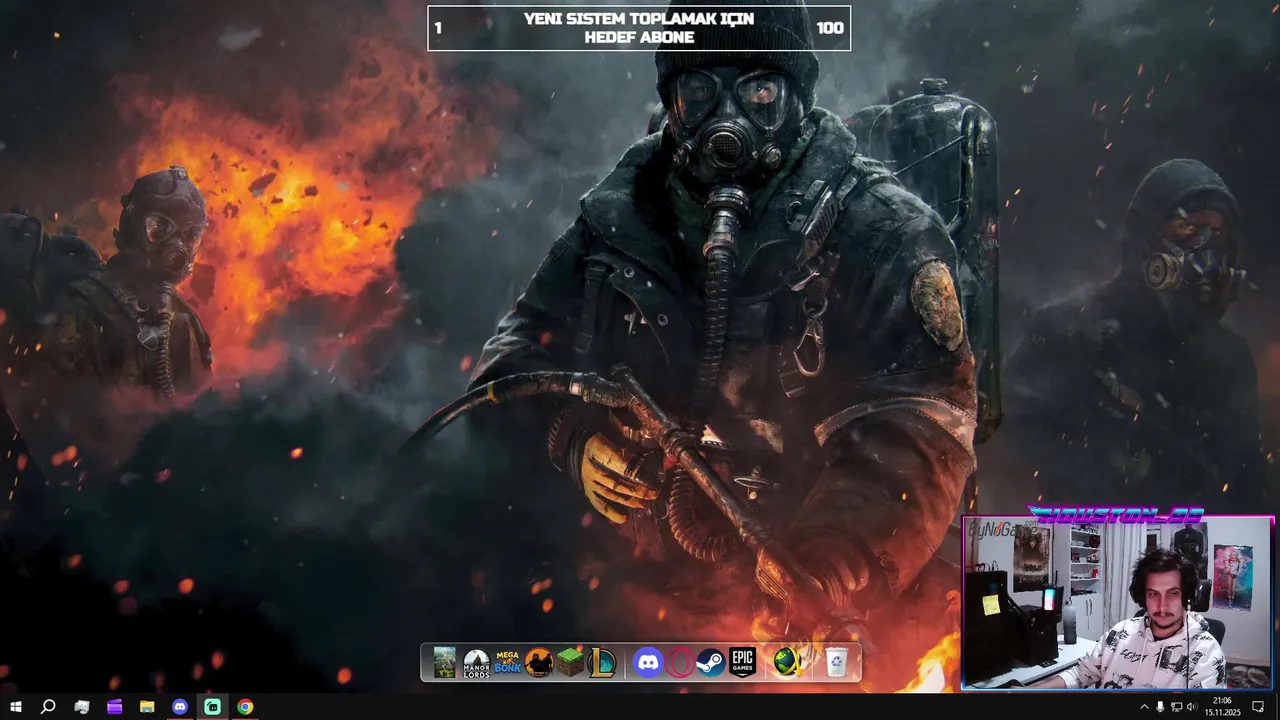The image size is (1280, 720).
Task: Launch Epic Games launcher
Action: point(742,662)
